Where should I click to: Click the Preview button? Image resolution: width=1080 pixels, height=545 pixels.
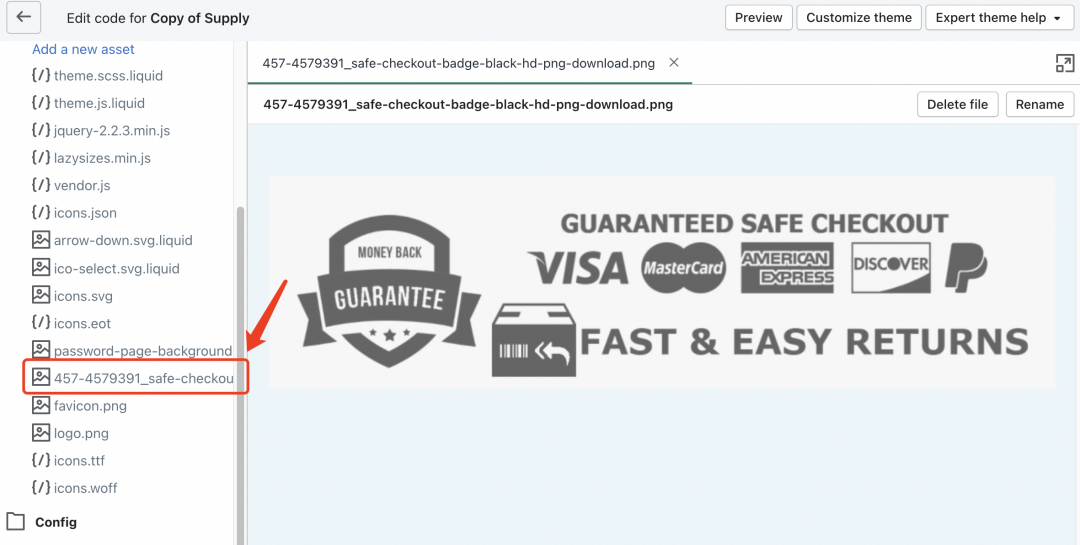(x=758, y=18)
